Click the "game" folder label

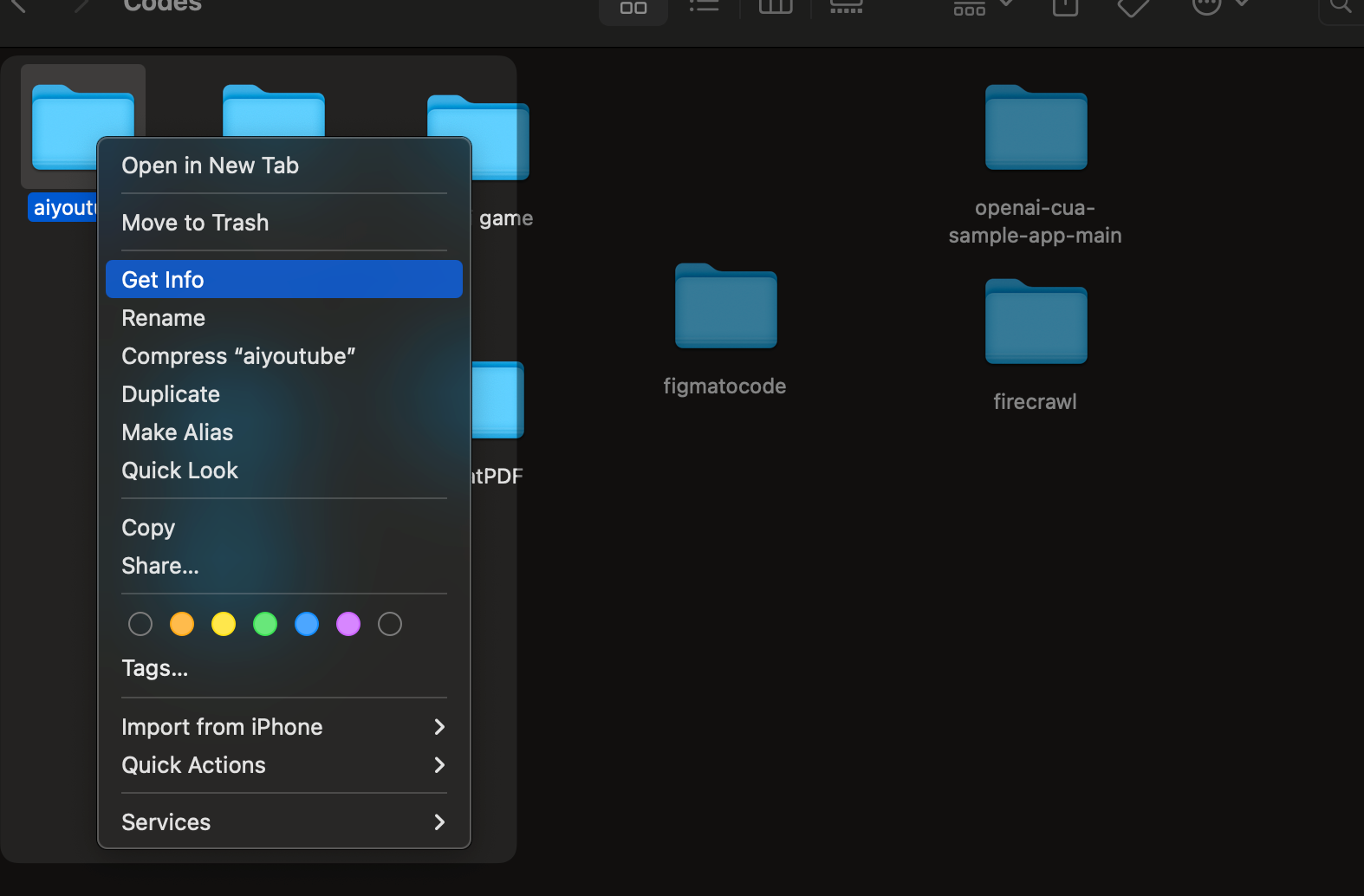506,218
